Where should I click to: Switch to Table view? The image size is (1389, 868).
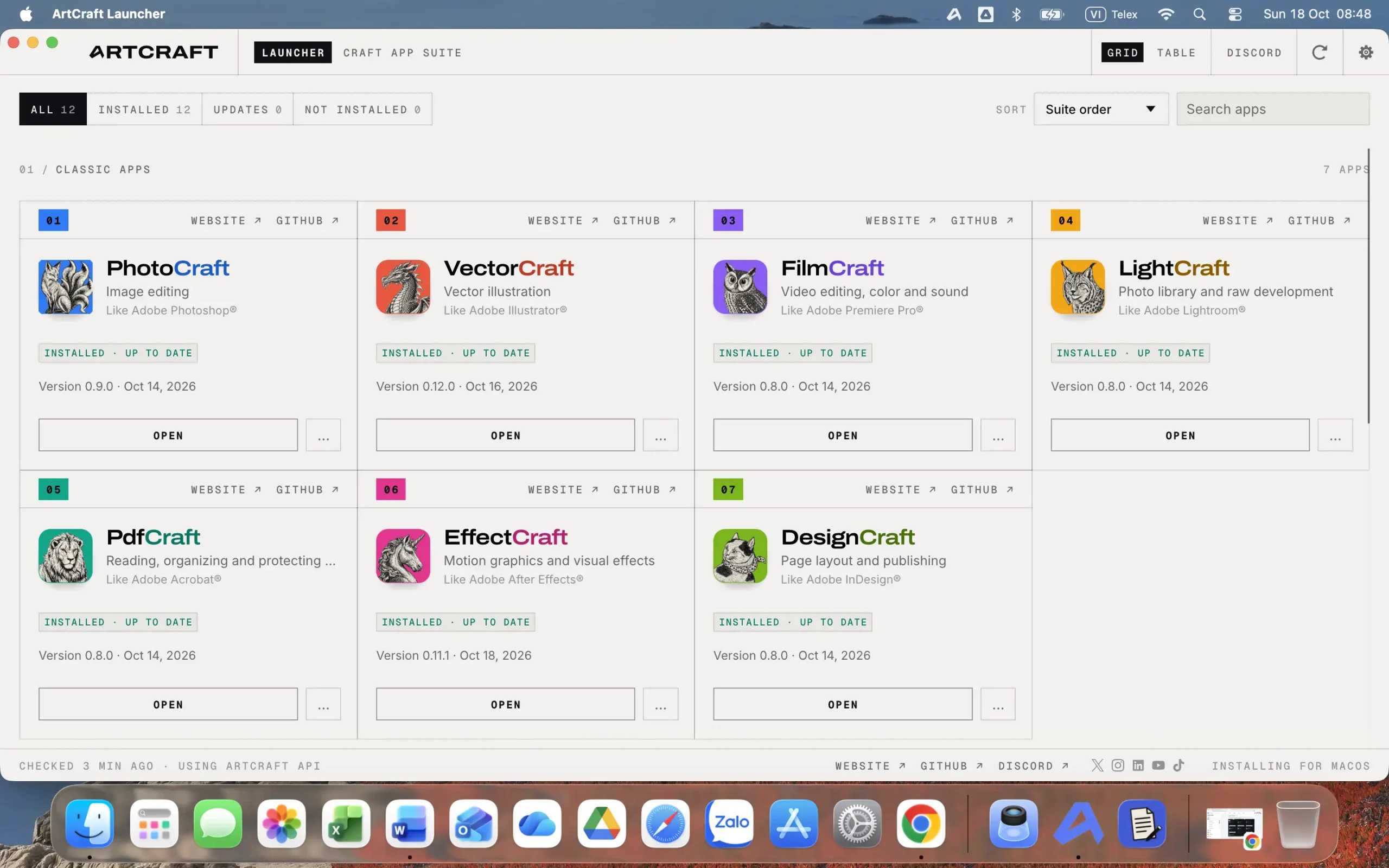coord(1176,52)
